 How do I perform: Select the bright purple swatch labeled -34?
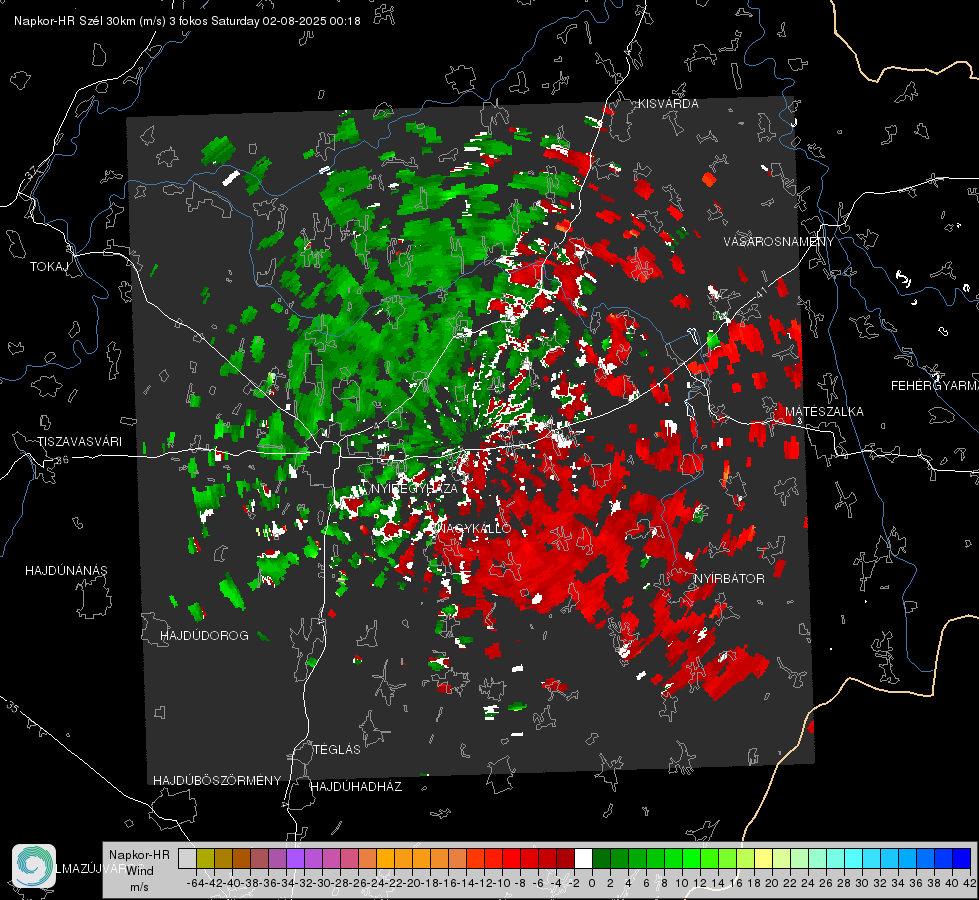(295, 858)
